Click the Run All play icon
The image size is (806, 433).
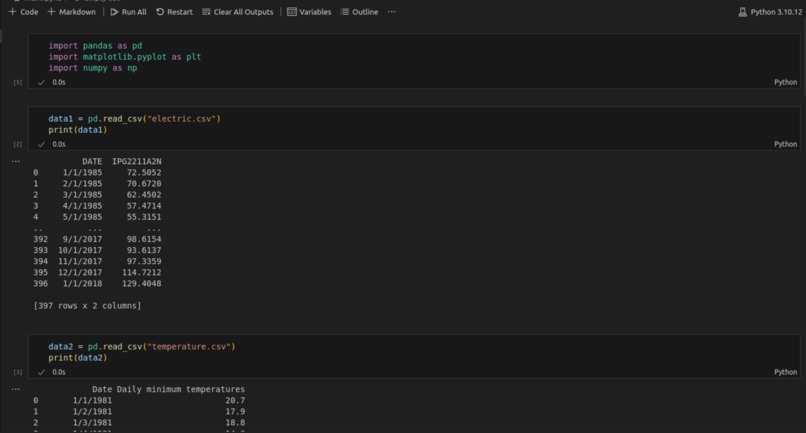114,12
